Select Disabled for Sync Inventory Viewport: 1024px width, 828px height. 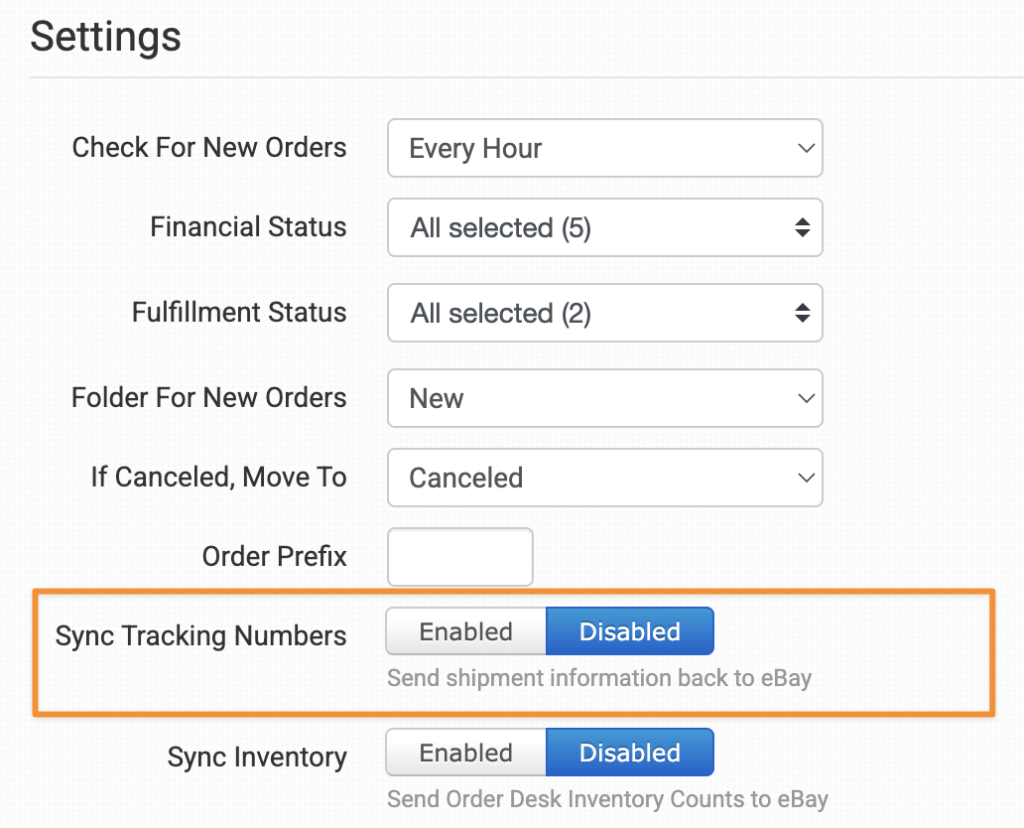point(630,753)
